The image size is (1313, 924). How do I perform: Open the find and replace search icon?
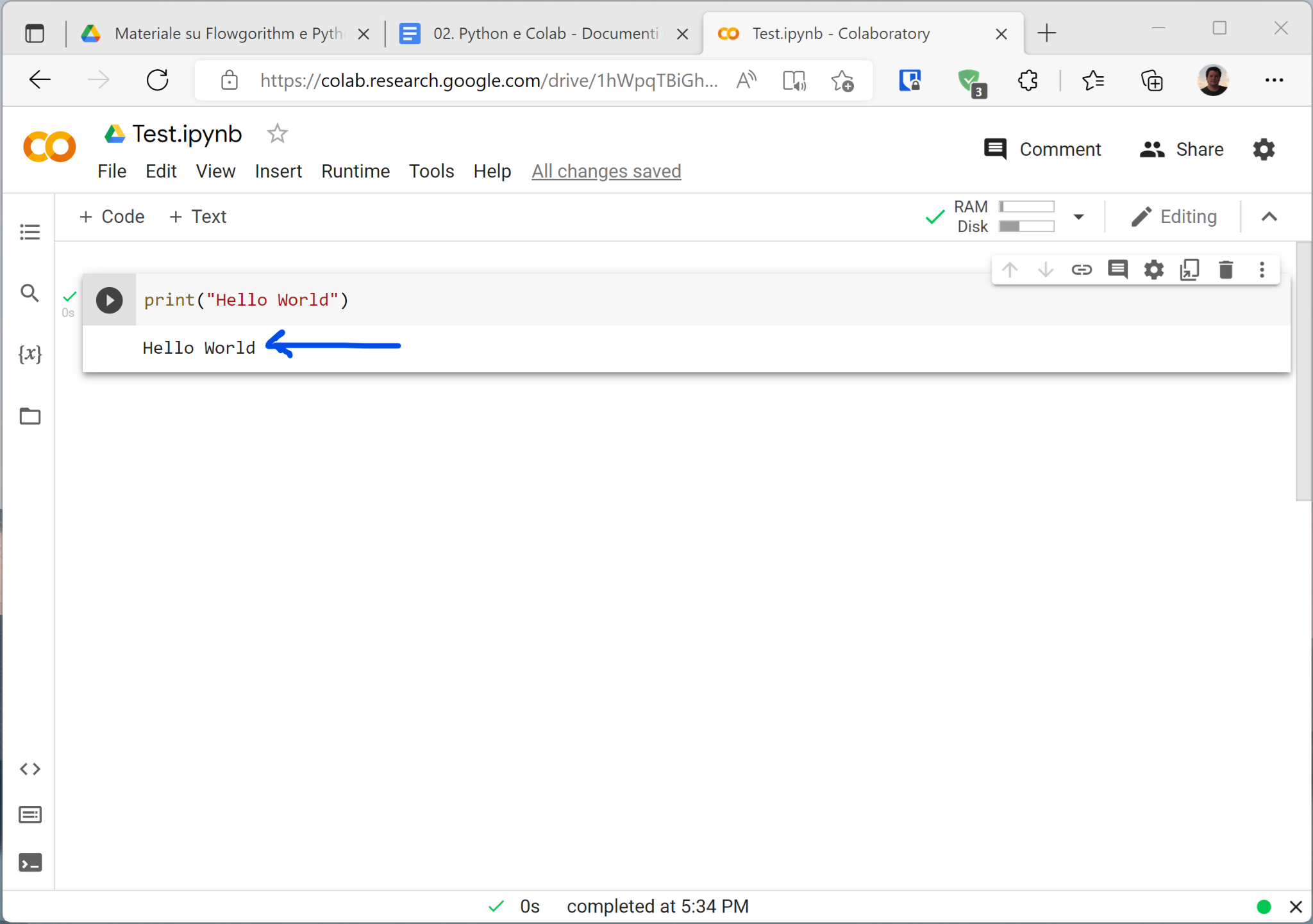coord(30,293)
